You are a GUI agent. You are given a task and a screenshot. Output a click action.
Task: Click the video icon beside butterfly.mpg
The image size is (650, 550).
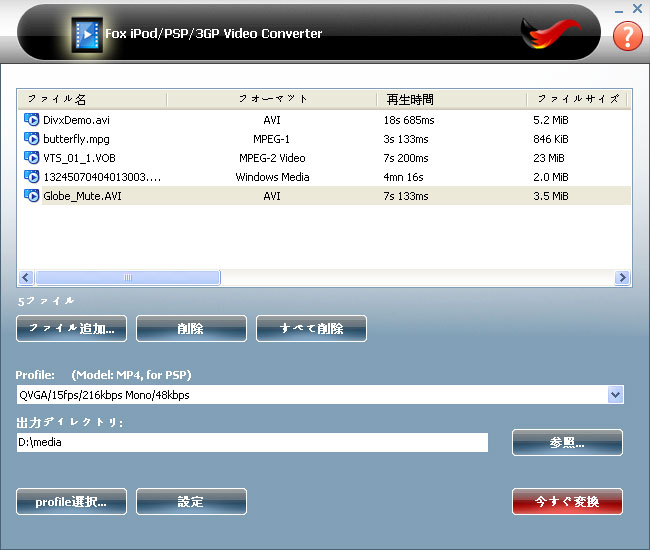click(32, 139)
